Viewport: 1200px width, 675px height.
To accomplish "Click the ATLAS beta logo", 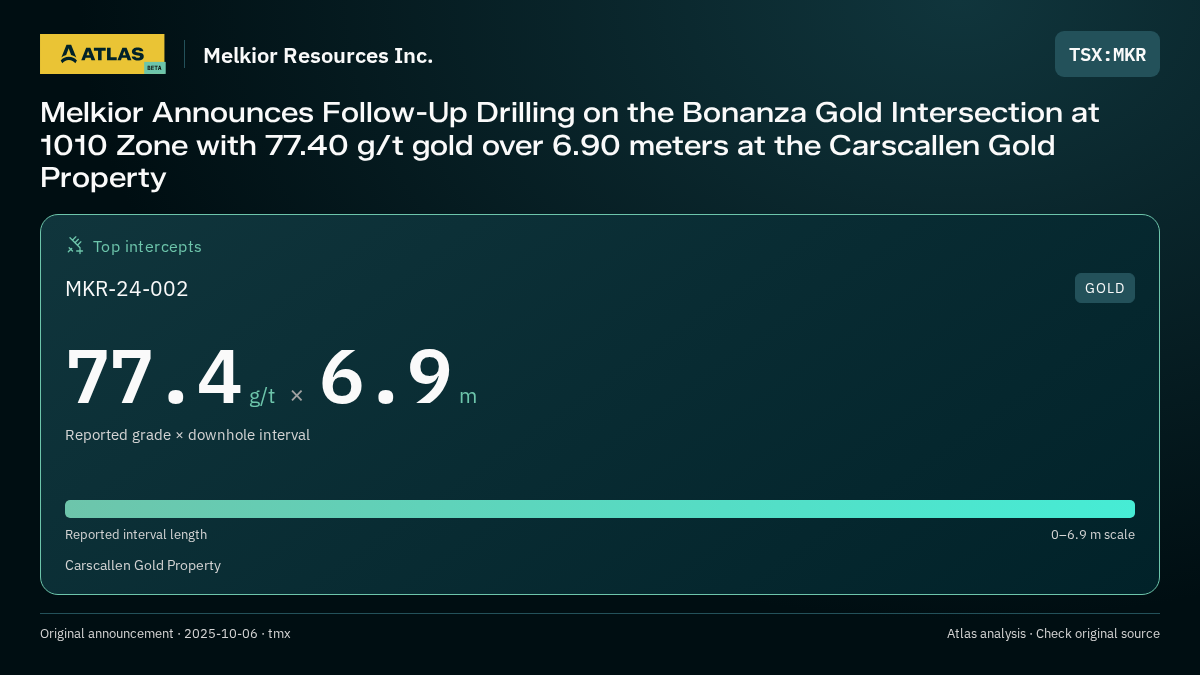I will click(x=102, y=54).
